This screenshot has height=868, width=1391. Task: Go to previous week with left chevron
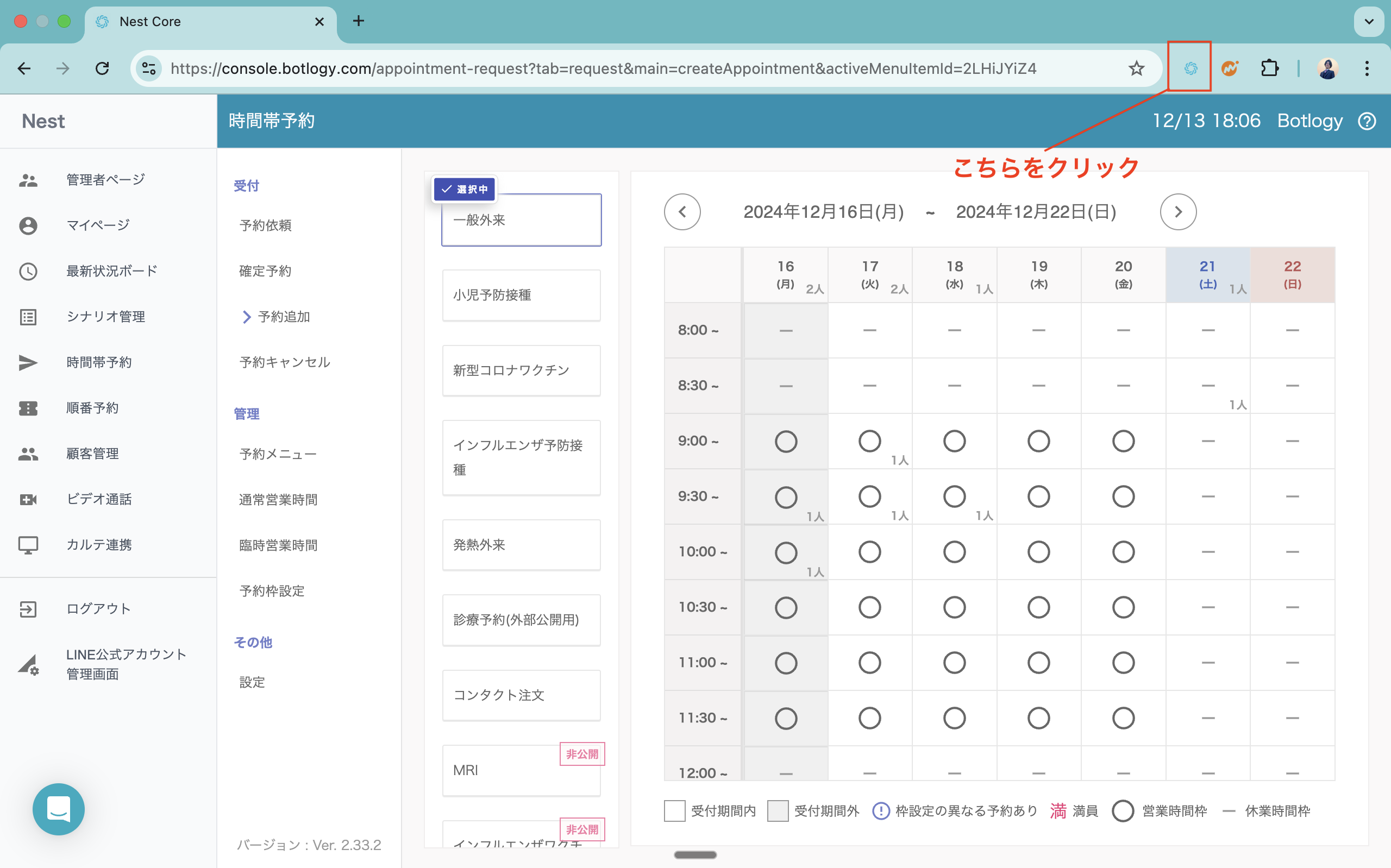(x=682, y=212)
